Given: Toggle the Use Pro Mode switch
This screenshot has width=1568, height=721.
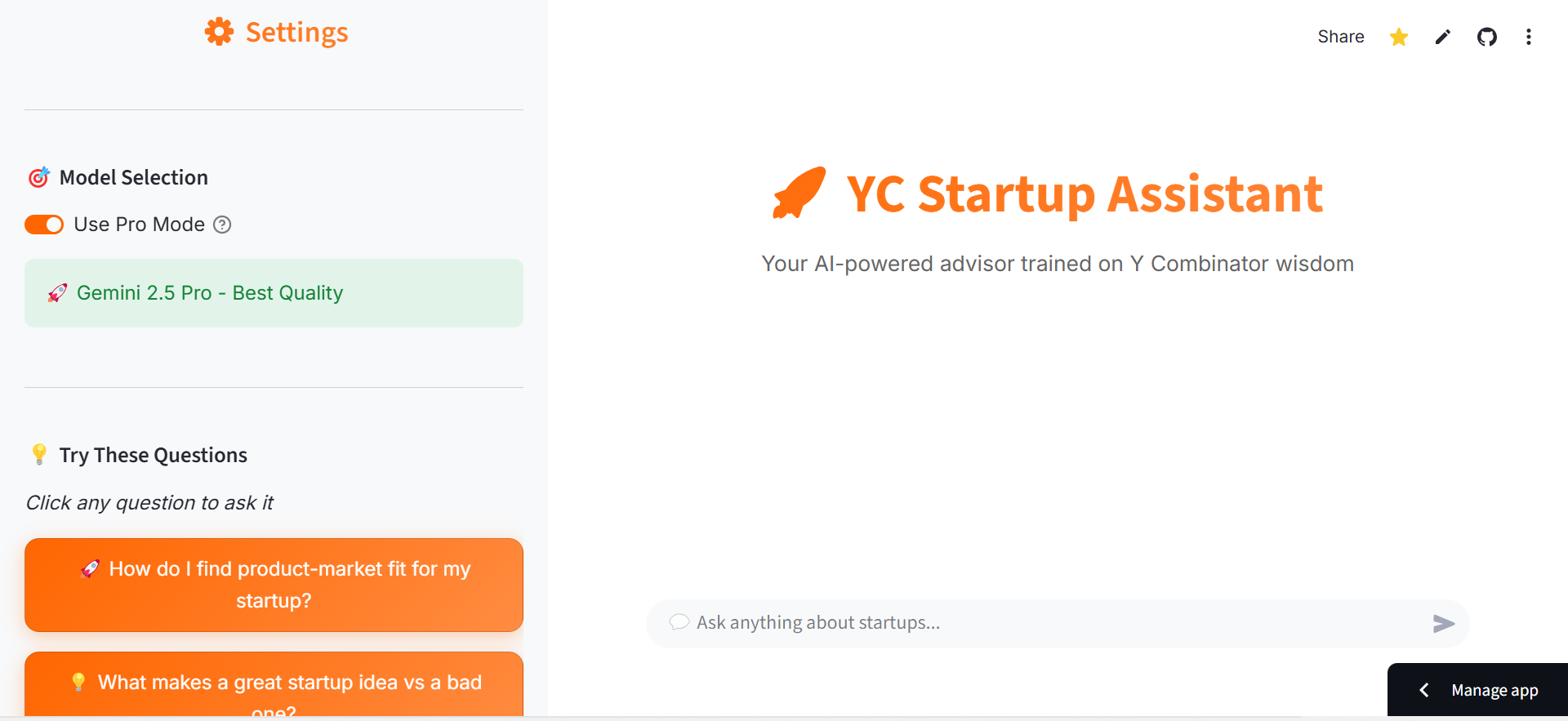Looking at the screenshot, I should click(44, 225).
